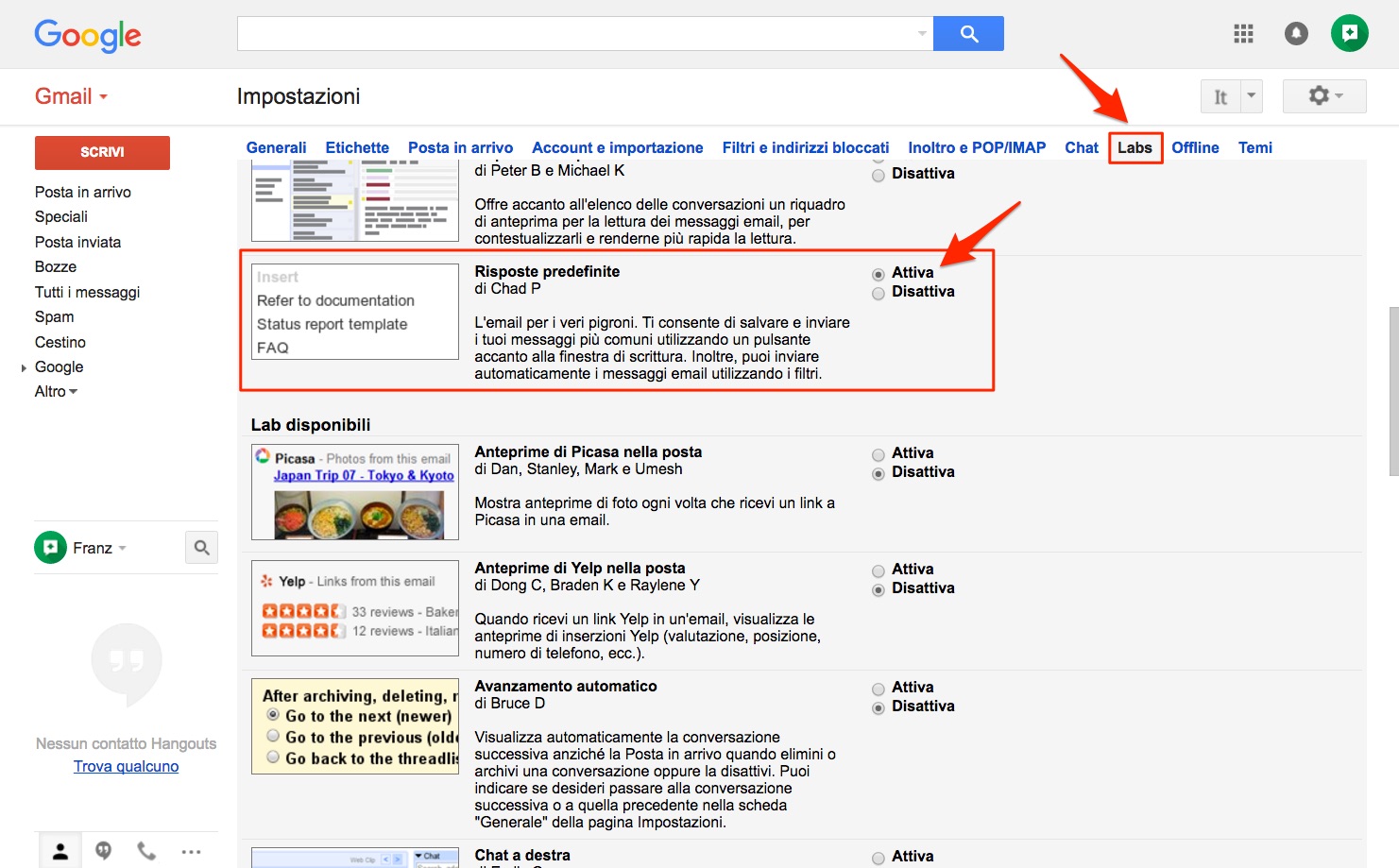Image resolution: width=1399 pixels, height=868 pixels.
Task: Click the Hangouts search magnifier button
Action: point(201,547)
